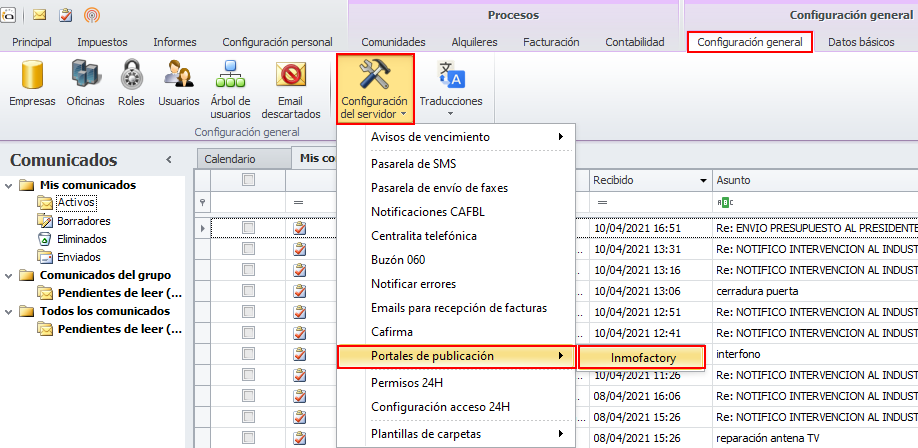Viewport: 918px width, 448px height.
Task: Collapse the Comunicados side panel
Action: [169, 160]
